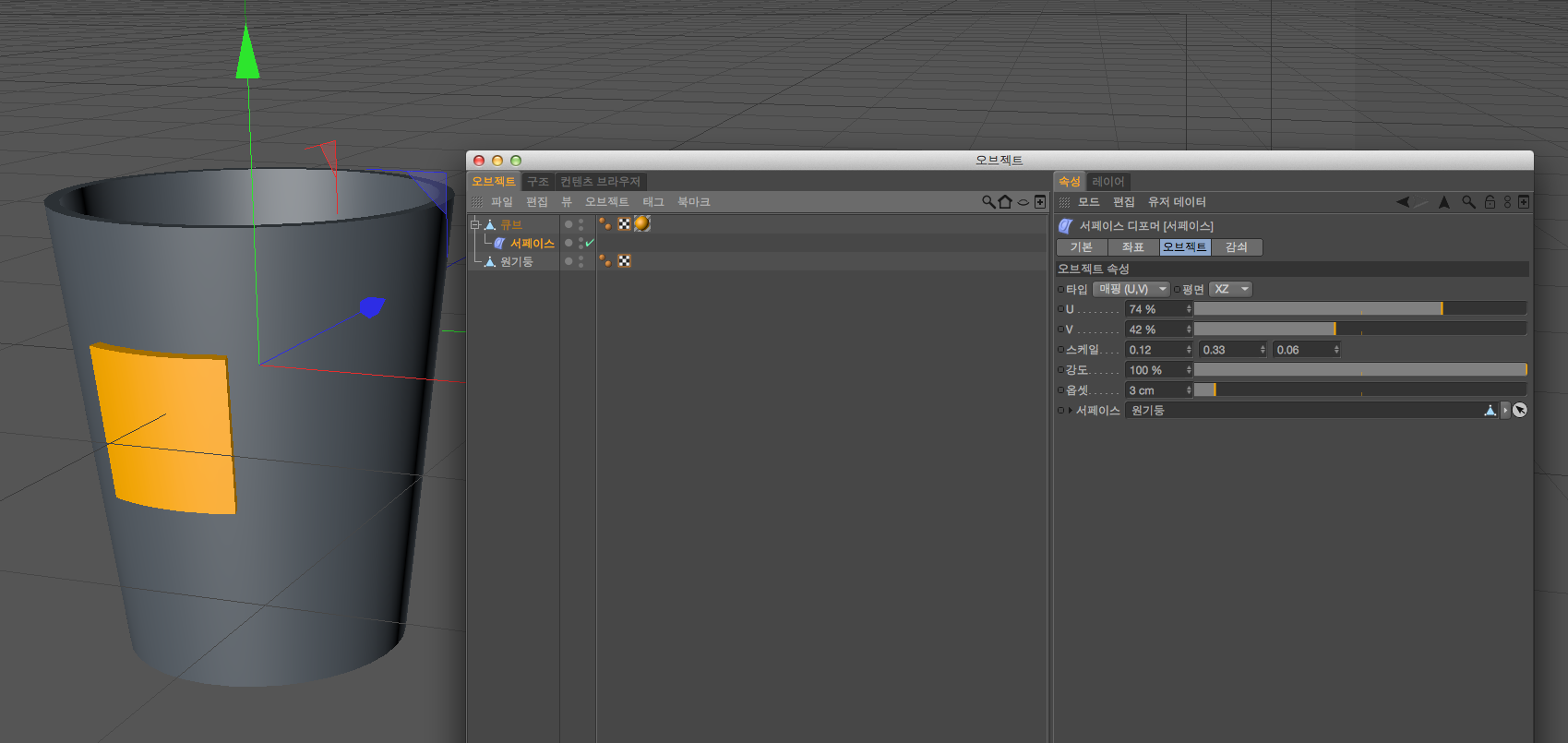Toggle the green enable checkmark for 서페이스
This screenshot has width=1568, height=743.
coord(590,243)
